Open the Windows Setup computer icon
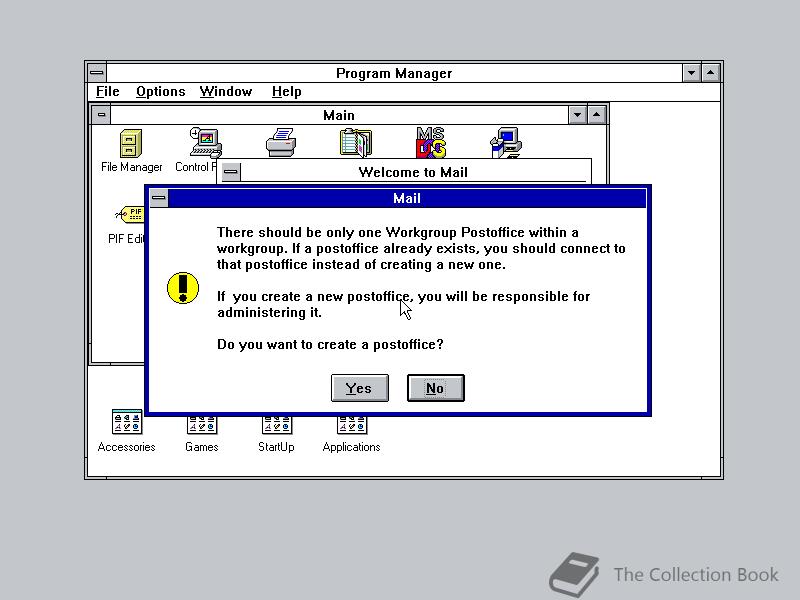Viewport: 800px width, 600px height. click(506, 142)
